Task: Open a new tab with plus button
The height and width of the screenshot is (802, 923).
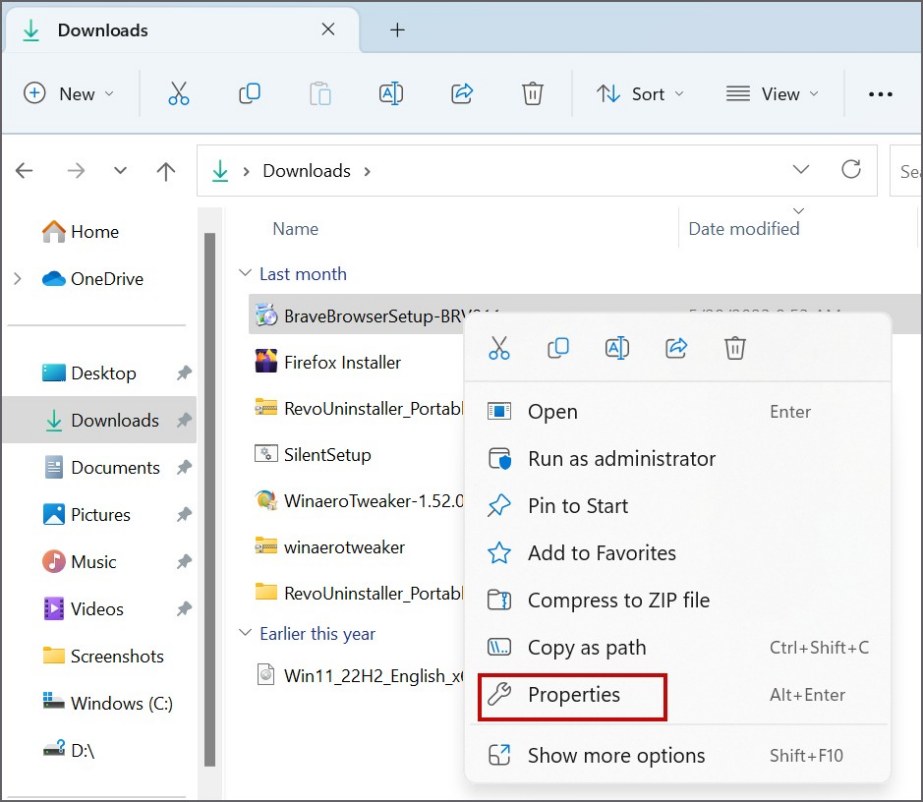Action: click(x=397, y=30)
